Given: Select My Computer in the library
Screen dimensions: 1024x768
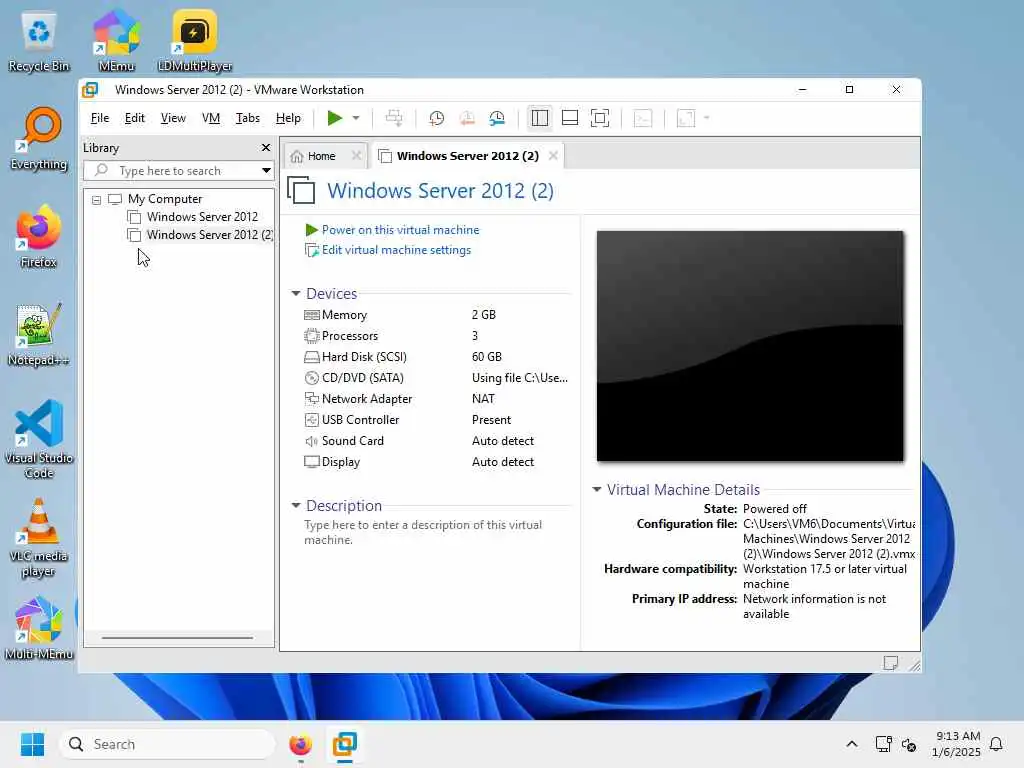Looking at the screenshot, I should 165,199.
